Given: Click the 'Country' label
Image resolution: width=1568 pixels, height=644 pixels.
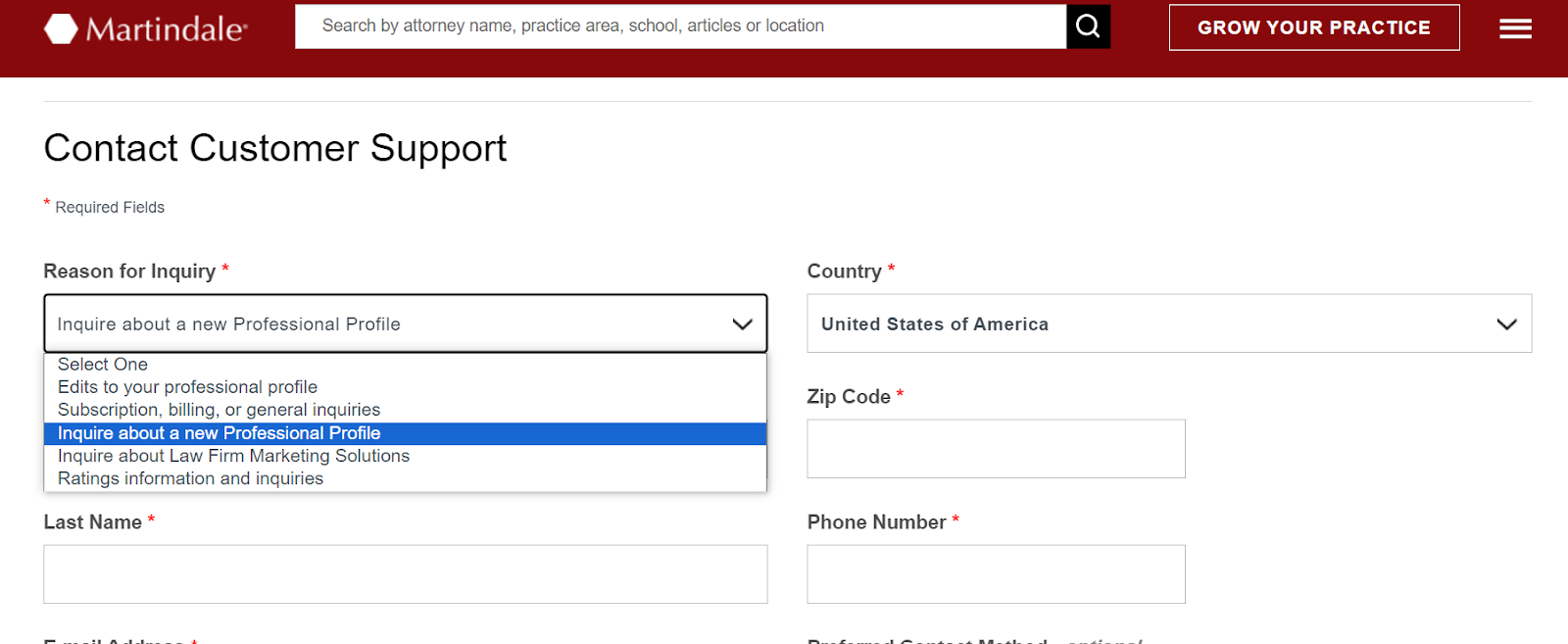Looking at the screenshot, I should click(845, 272).
